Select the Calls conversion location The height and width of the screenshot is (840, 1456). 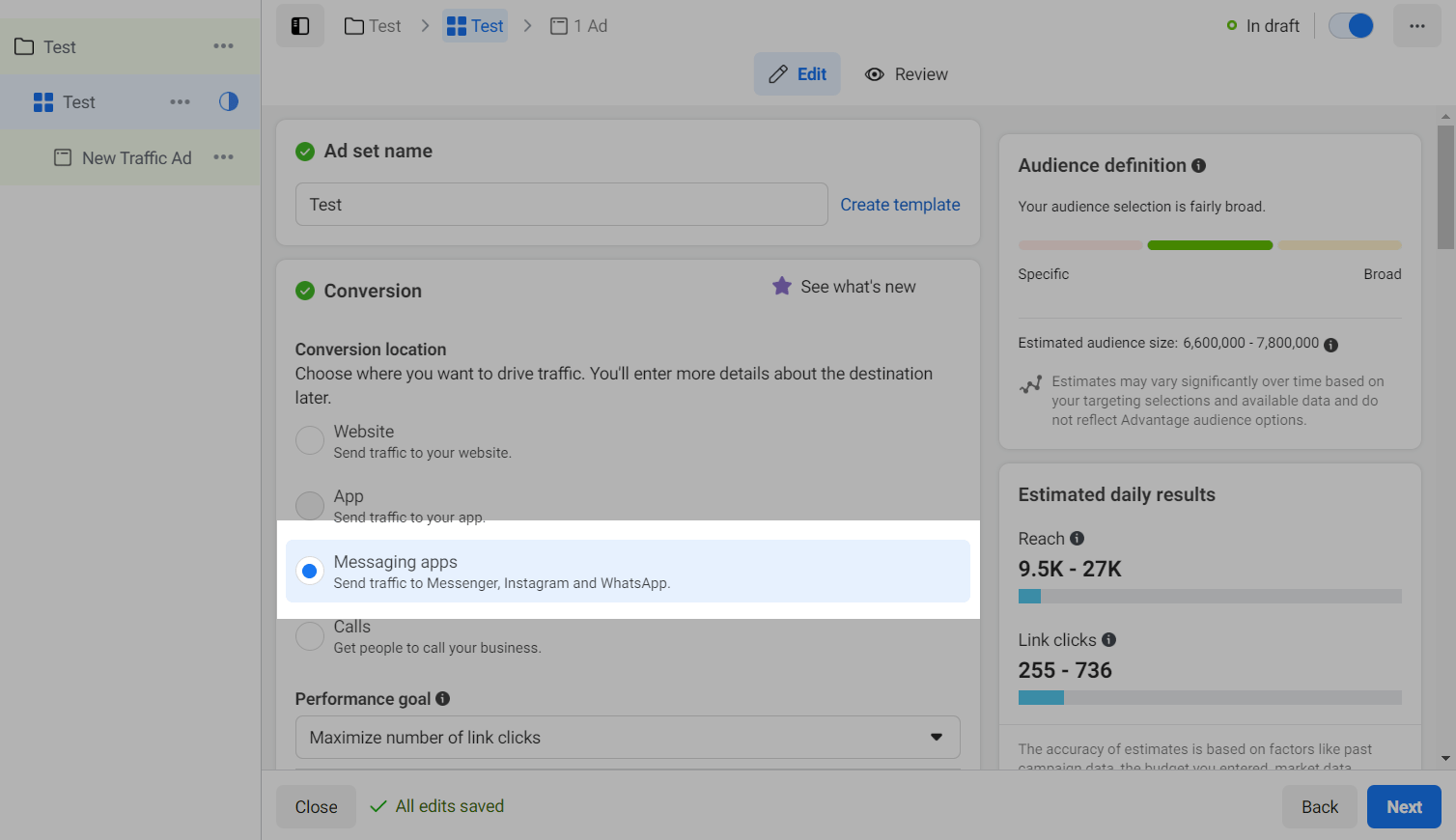click(310, 636)
